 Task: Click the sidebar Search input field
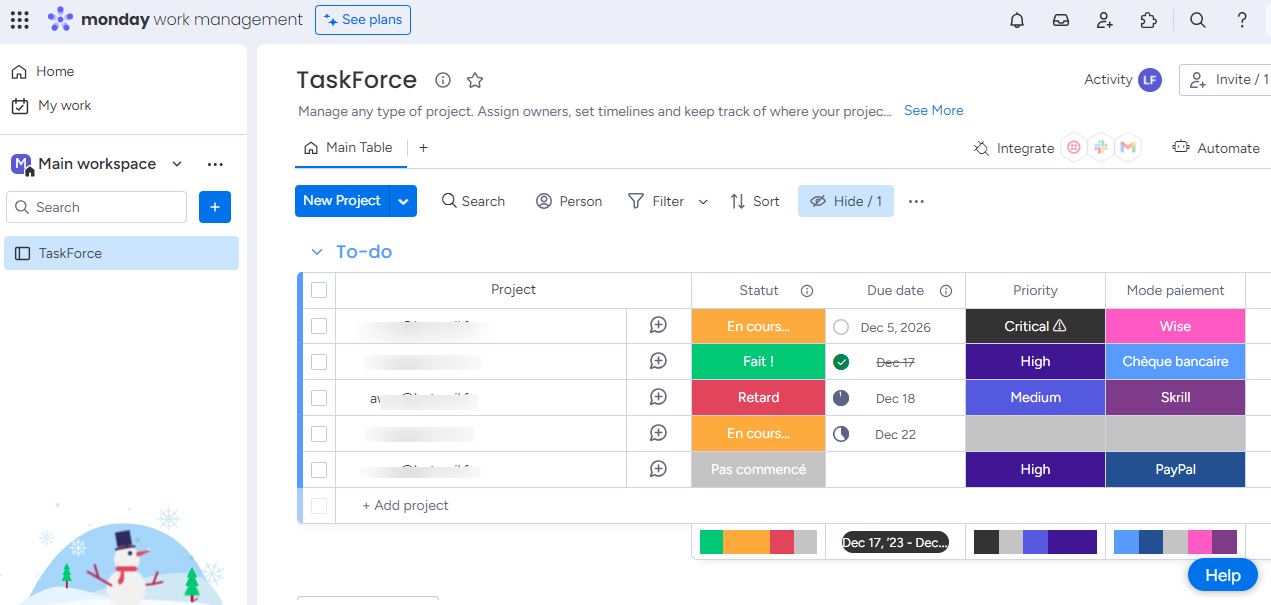[96, 207]
